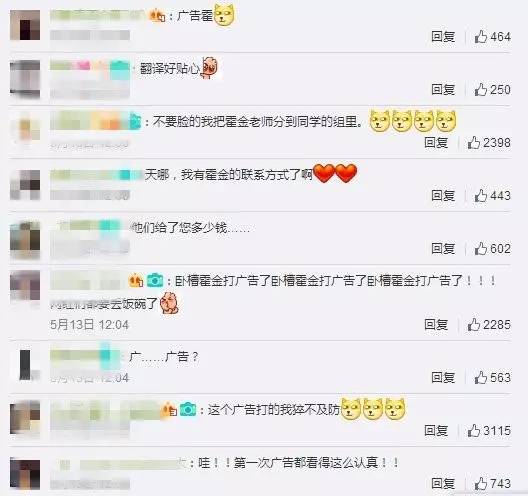Click thumbs-up next to 563
The image size is (528, 496).
click(x=481, y=377)
